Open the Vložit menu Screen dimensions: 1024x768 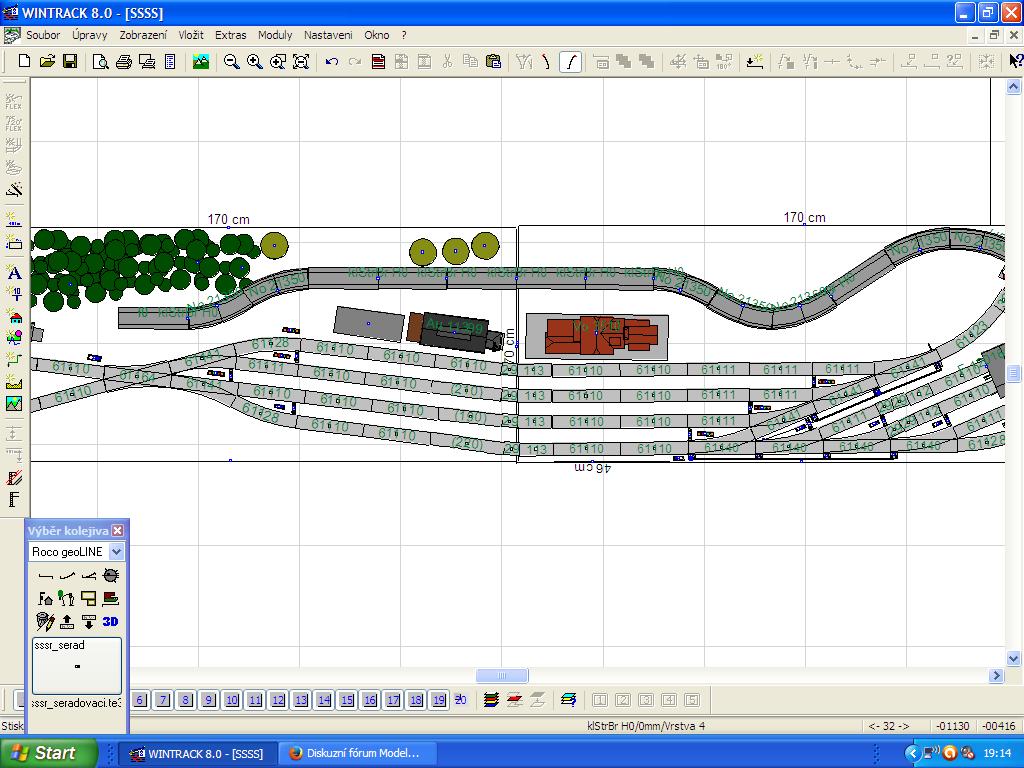[191, 35]
